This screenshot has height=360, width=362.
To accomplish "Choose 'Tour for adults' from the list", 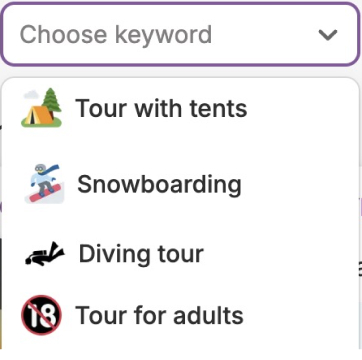I will 180,315.
